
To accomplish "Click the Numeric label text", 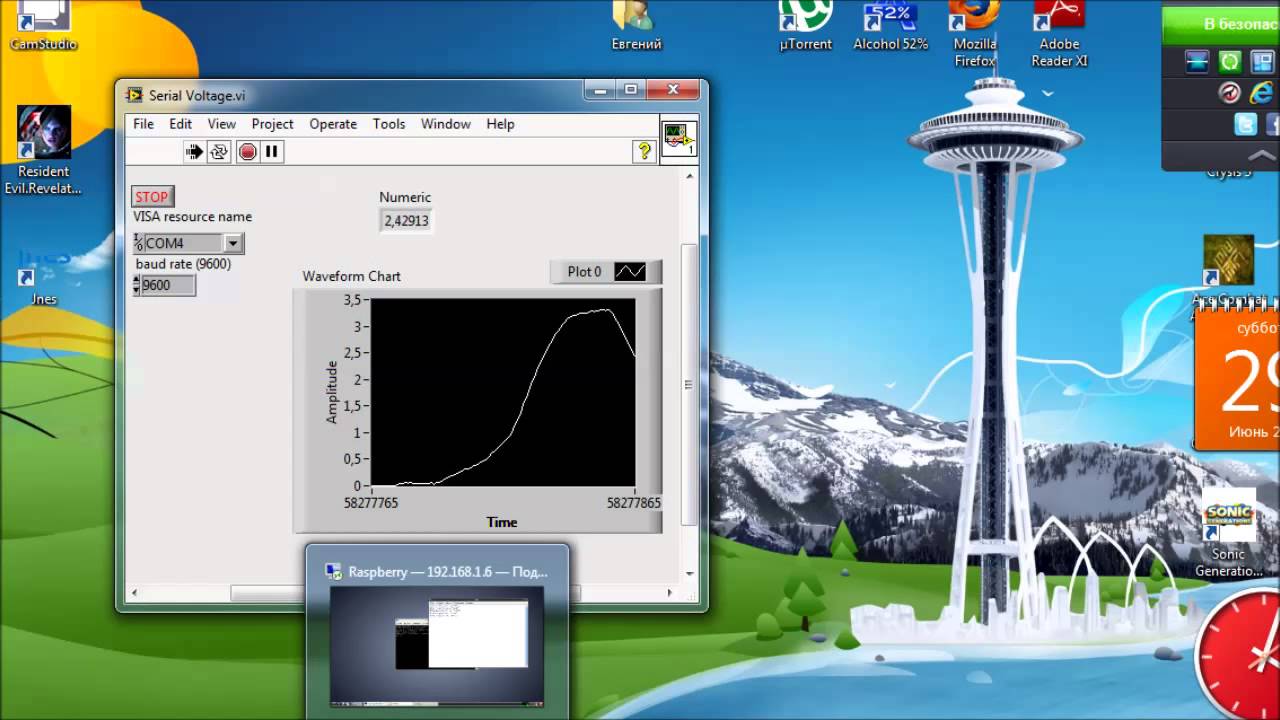I will coord(405,198).
